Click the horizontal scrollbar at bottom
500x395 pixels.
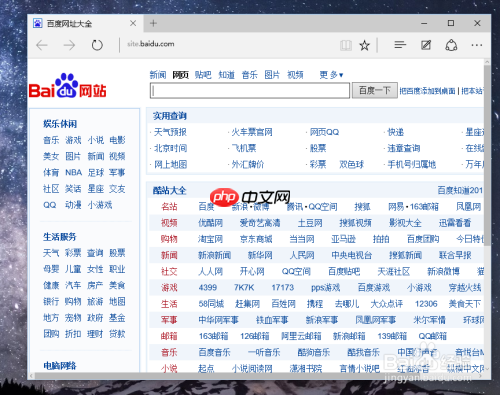[255, 376]
